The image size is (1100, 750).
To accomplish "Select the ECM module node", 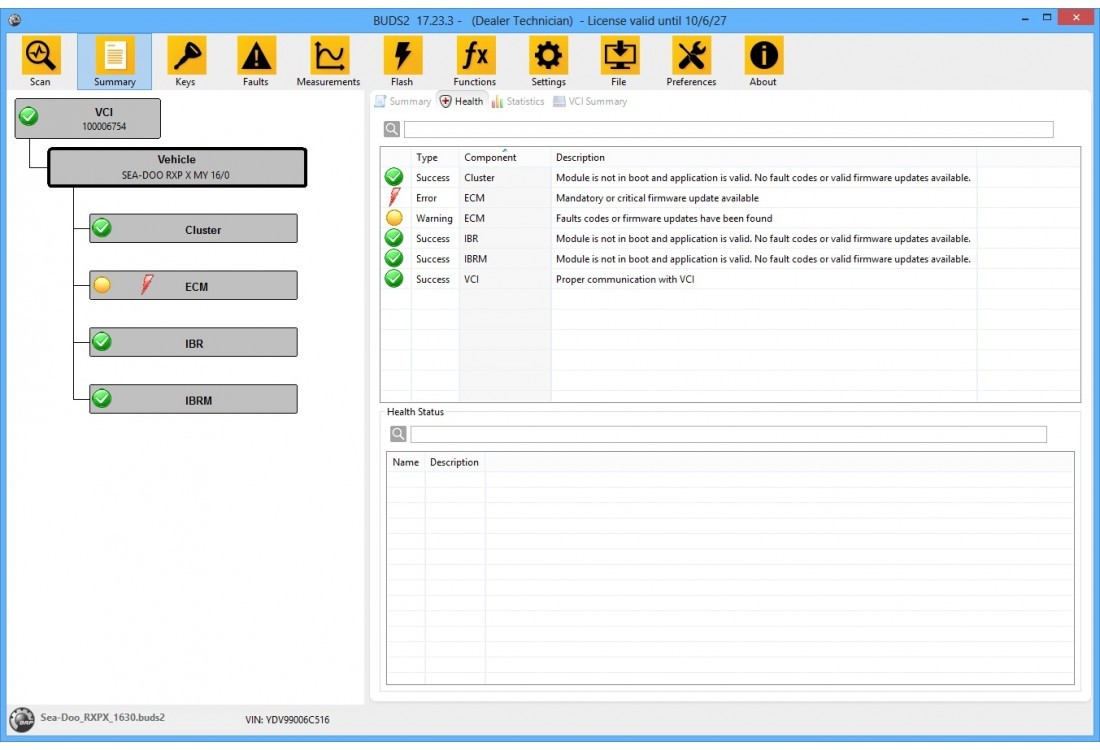I will (x=194, y=286).
